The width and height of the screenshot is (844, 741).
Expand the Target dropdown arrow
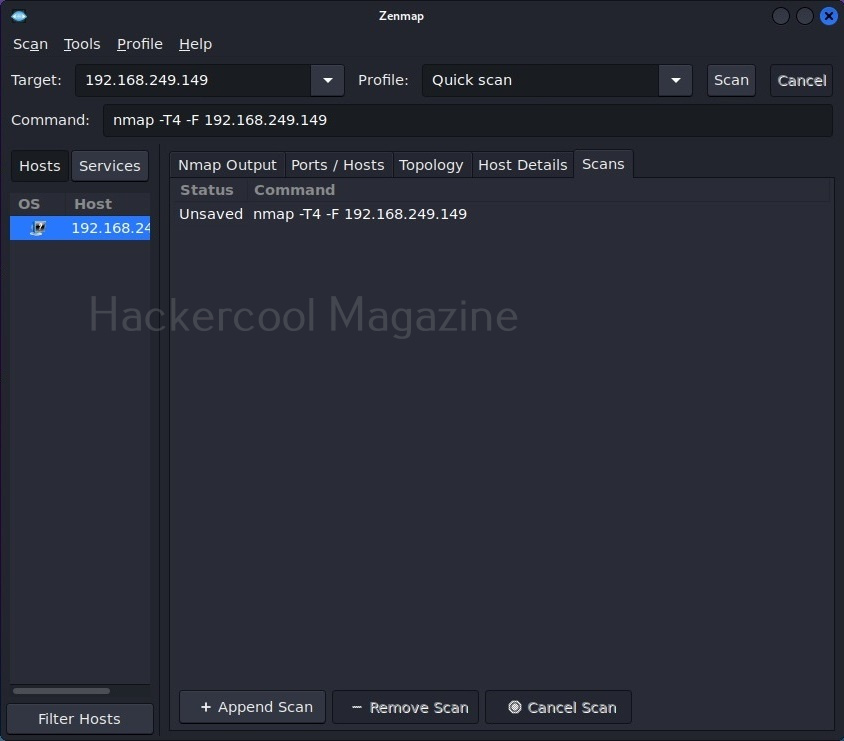point(327,81)
